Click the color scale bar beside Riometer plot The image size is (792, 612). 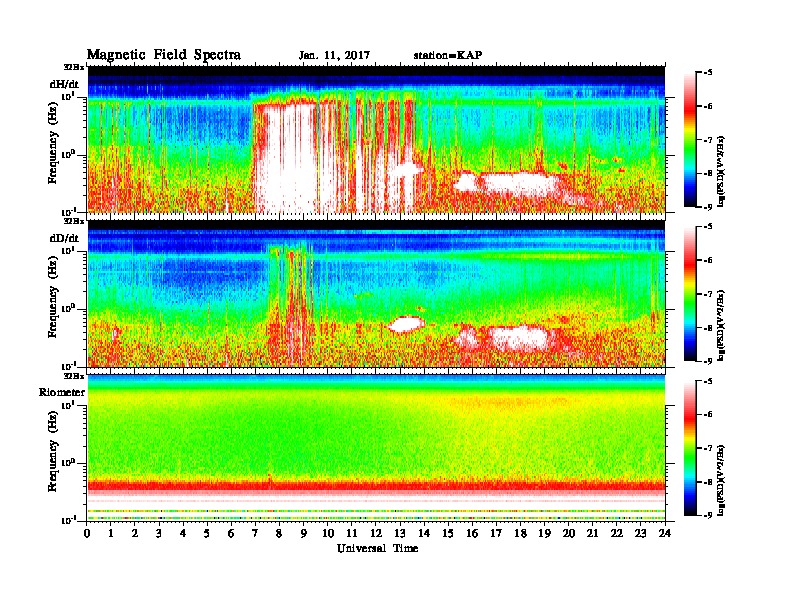(x=690, y=448)
